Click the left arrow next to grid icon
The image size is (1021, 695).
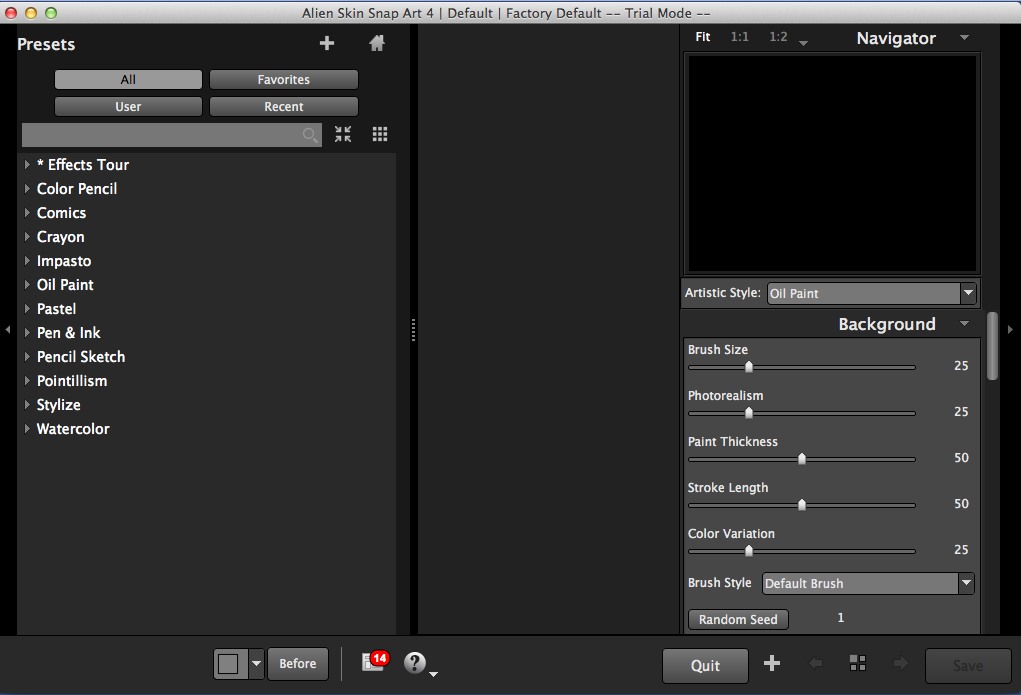click(x=815, y=663)
